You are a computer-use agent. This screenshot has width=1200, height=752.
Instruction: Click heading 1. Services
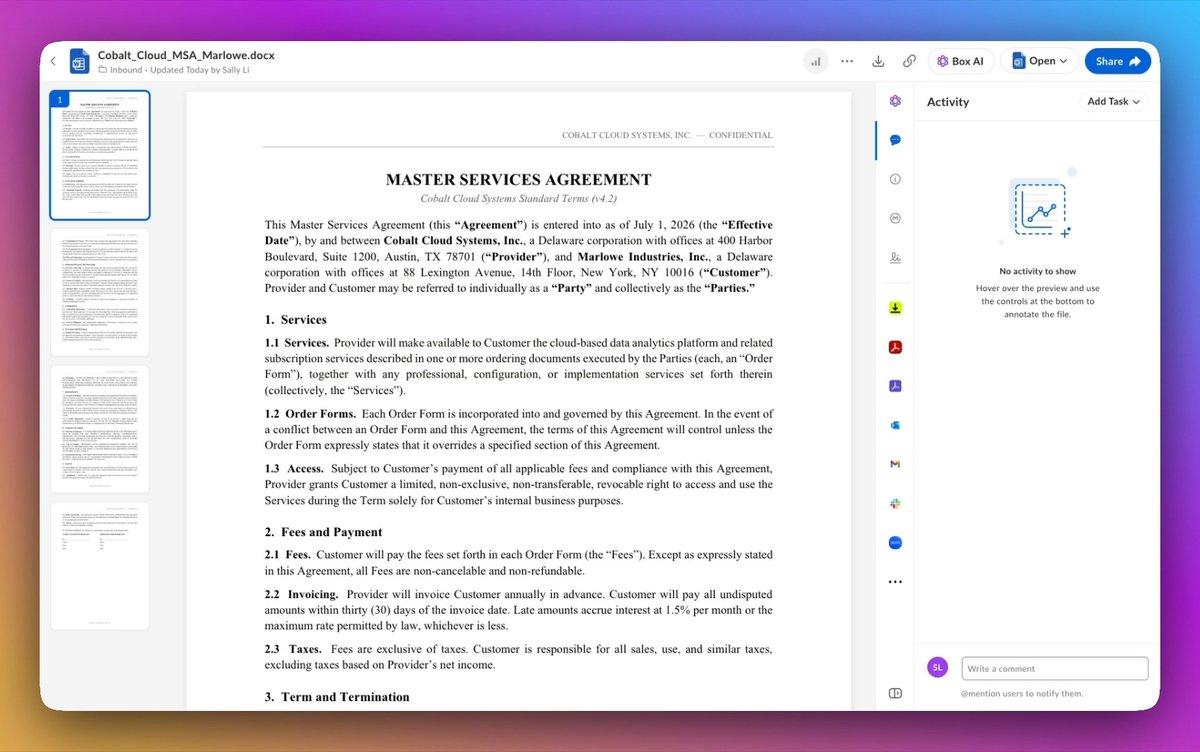click(x=296, y=320)
